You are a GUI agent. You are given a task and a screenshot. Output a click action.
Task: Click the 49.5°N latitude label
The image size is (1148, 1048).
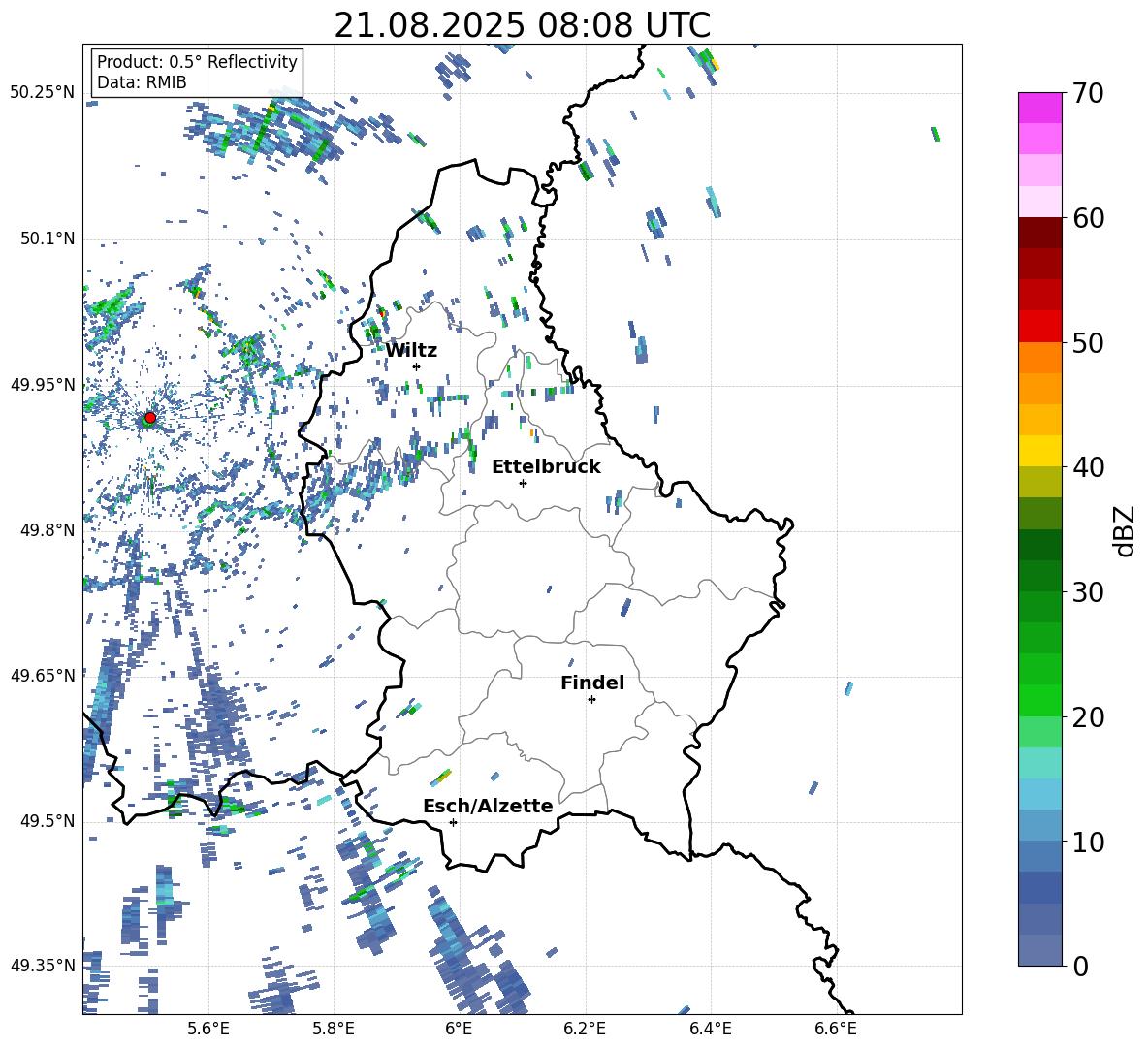pyautogui.click(x=48, y=821)
